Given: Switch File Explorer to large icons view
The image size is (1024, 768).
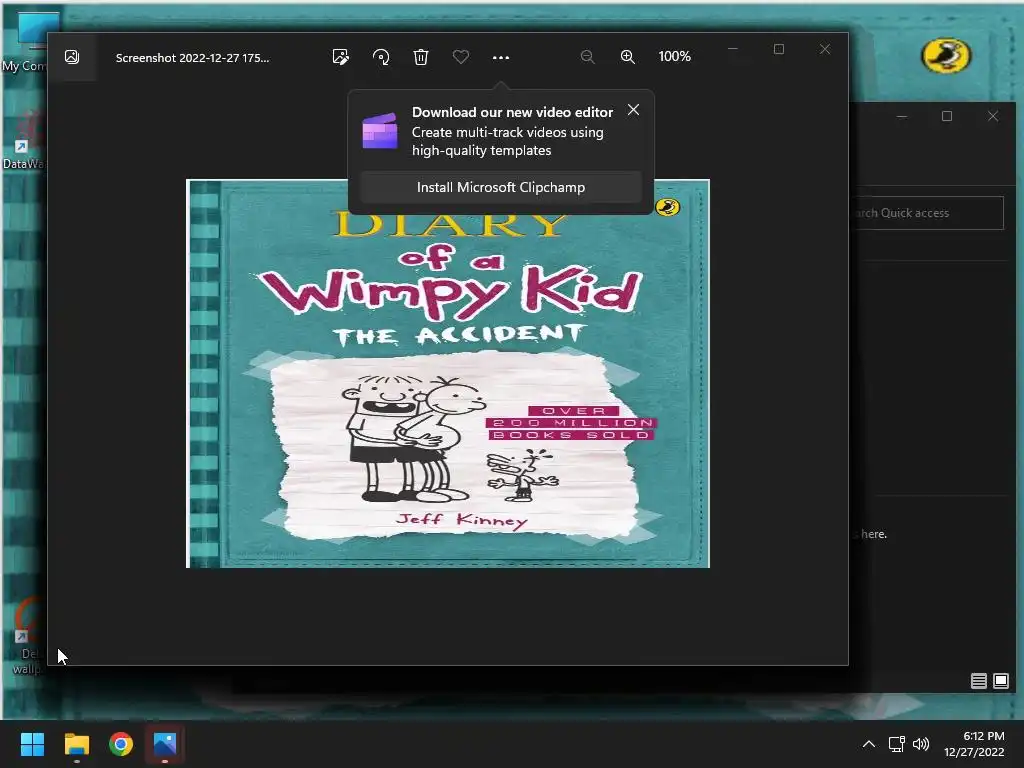Looking at the screenshot, I should pos(1000,681).
